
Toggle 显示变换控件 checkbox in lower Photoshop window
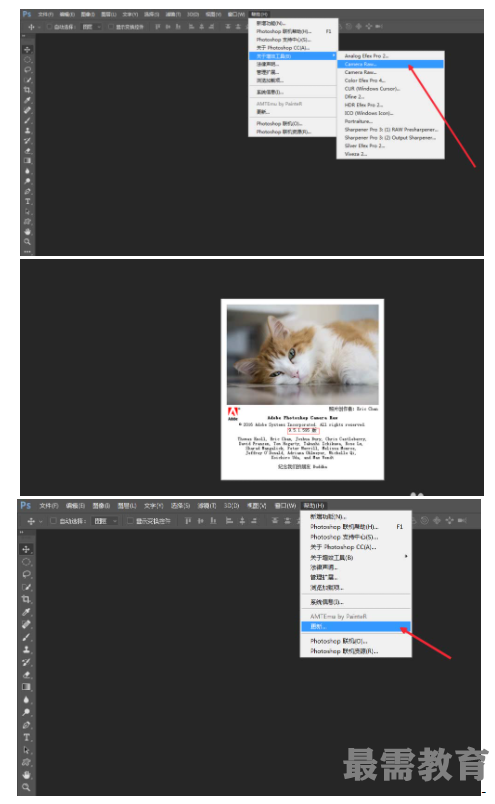pyautogui.click(x=130, y=521)
